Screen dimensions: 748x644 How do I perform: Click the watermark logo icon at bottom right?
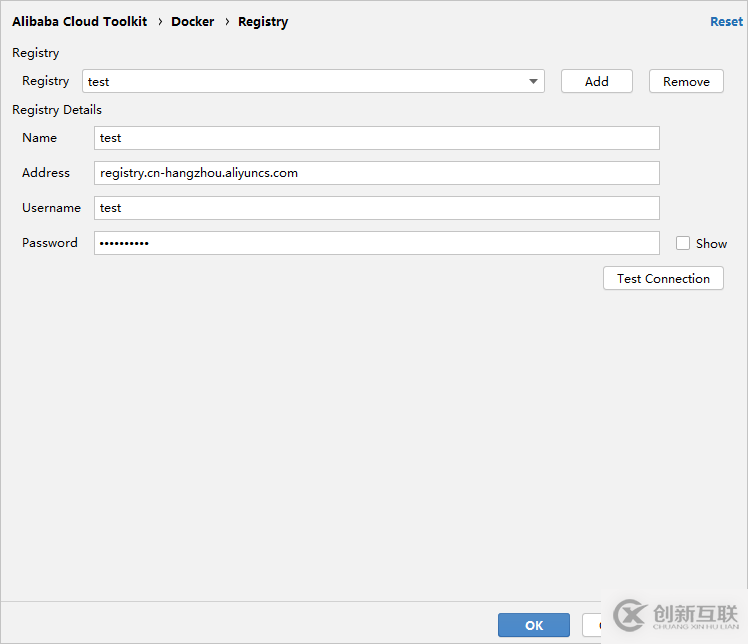[x=630, y=615]
